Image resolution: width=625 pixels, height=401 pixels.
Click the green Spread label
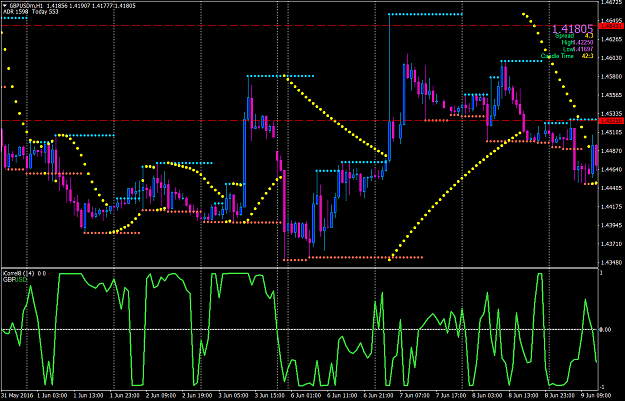(564, 36)
